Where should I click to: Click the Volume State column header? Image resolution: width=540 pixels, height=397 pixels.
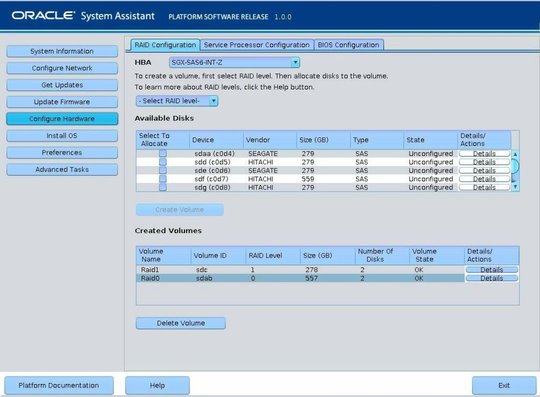coord(437,255)
